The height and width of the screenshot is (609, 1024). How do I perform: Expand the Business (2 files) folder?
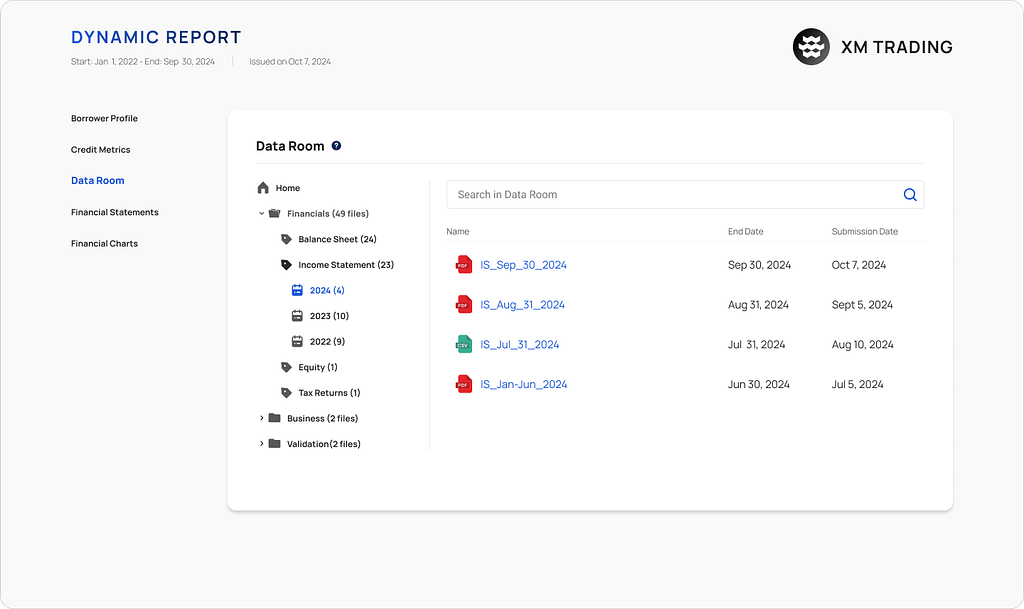click(x=261, y=418)
